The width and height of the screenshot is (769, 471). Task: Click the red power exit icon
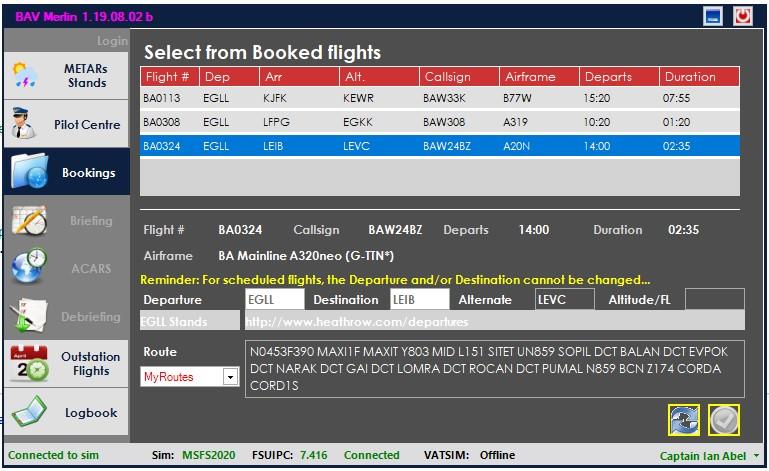(x=743, y=16)
